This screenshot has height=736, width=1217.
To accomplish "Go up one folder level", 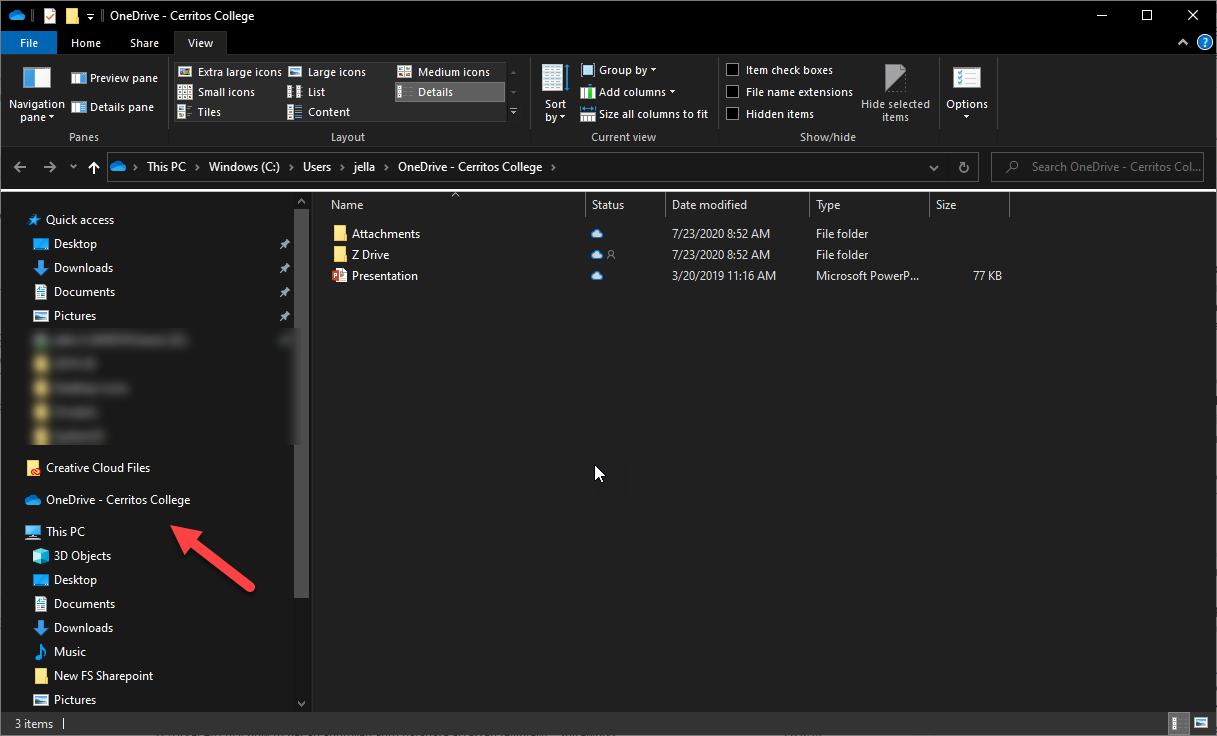I will point(94,167).
